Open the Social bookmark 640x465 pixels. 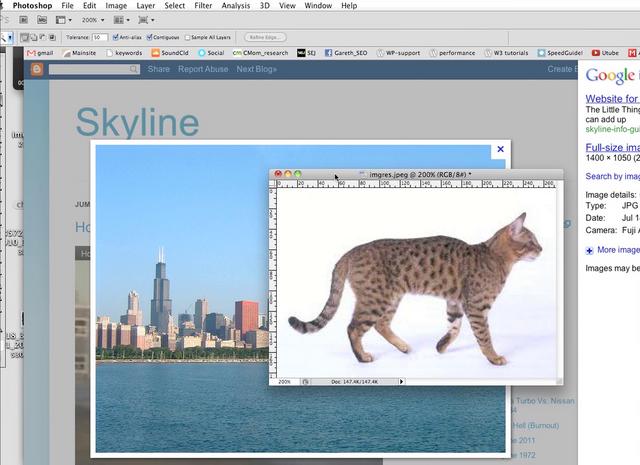(x=211, y=53)
